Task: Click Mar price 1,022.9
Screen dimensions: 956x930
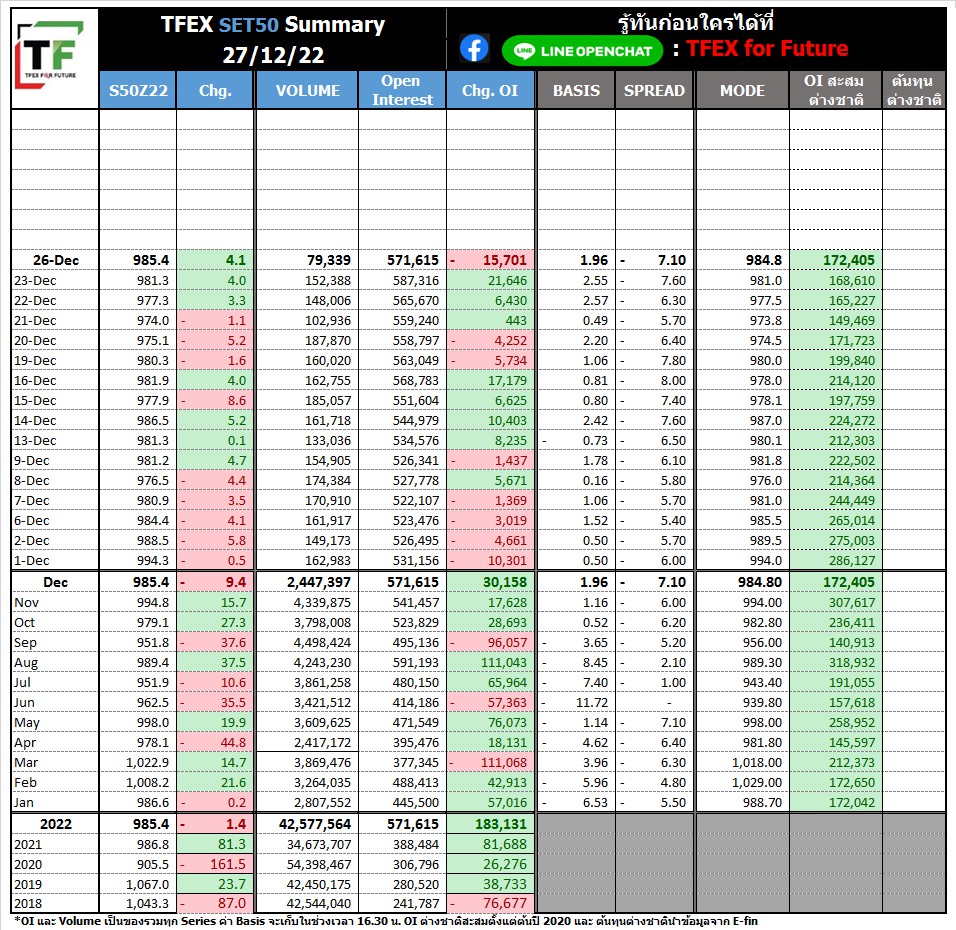Action: pos(148,763)
